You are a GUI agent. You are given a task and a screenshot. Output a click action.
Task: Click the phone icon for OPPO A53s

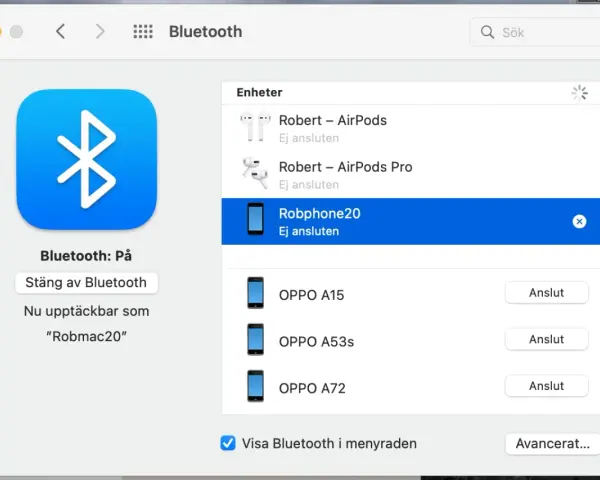point(256,340)
